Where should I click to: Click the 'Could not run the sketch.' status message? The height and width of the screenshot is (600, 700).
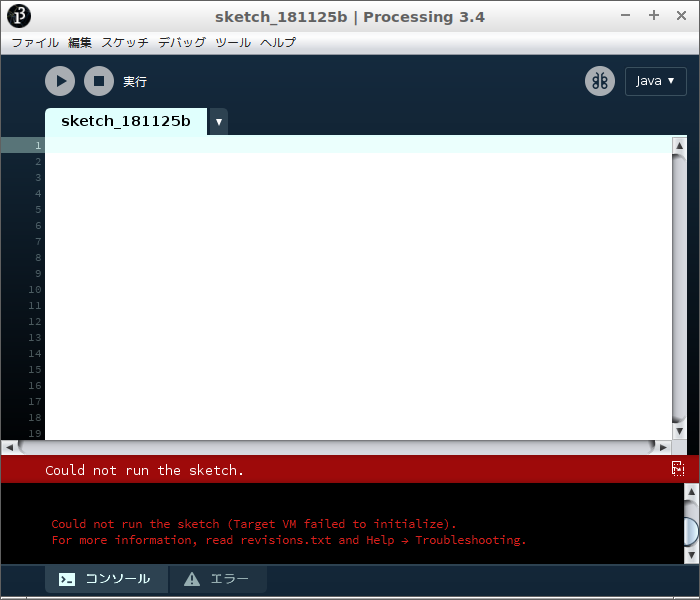145,470
